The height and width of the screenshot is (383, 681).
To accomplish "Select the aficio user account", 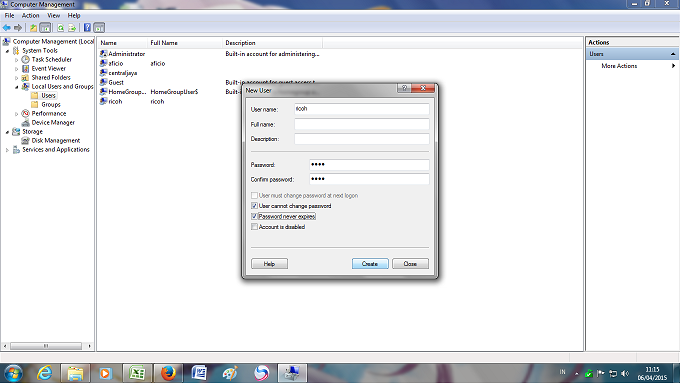I will coord(116,63).
